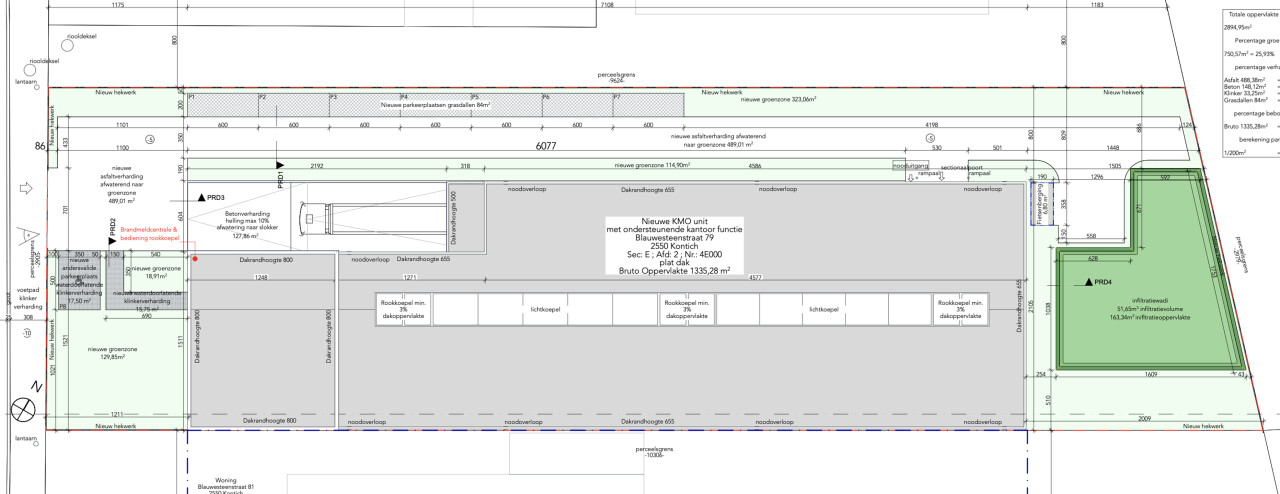Click the Woning Blauwesteenstraat 81 label
1280x494 pixels.
[x=226, y=484]
